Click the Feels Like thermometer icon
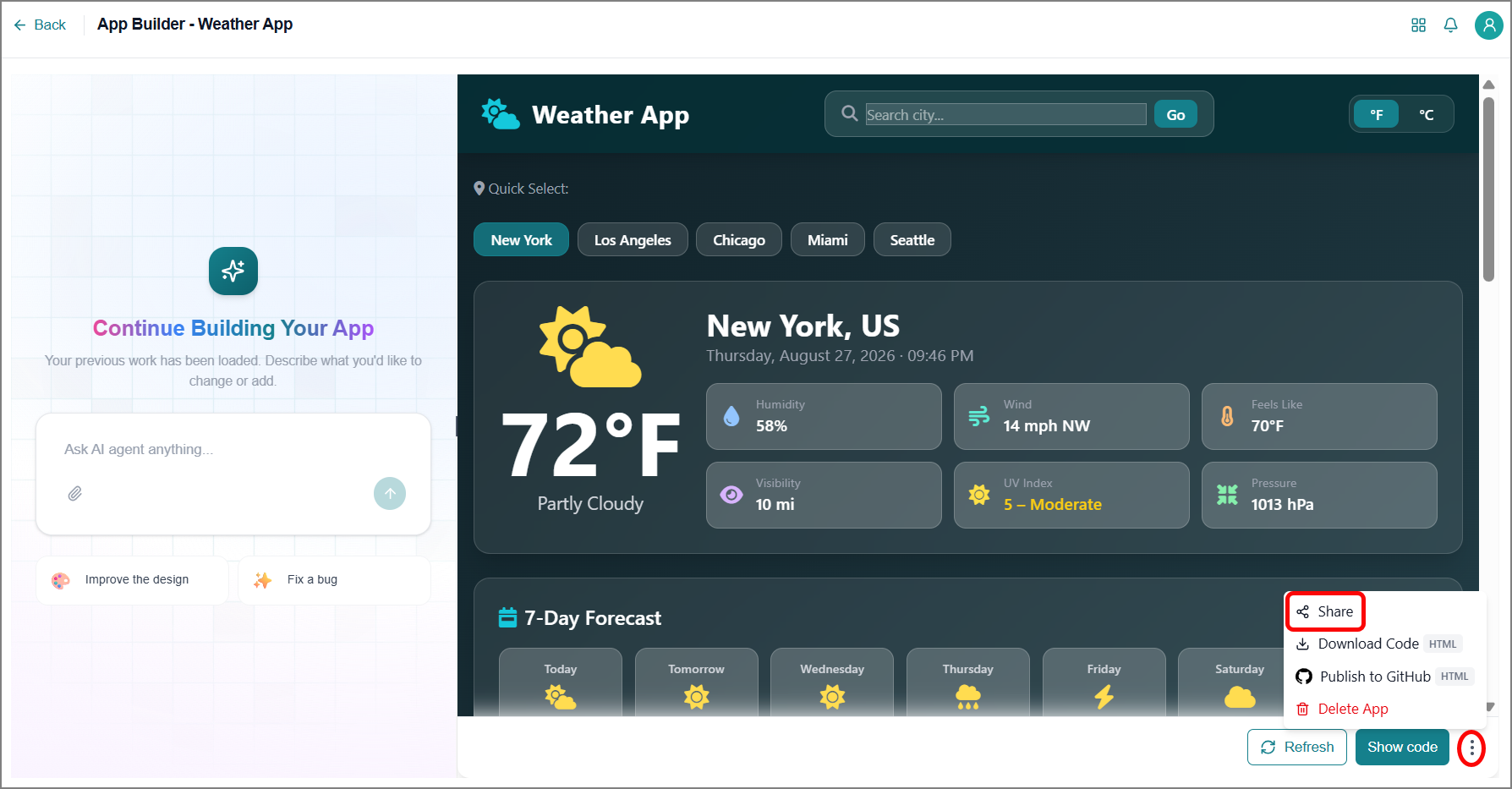The height and width of the screenshot is (789, 1512). click(1227, 416)
